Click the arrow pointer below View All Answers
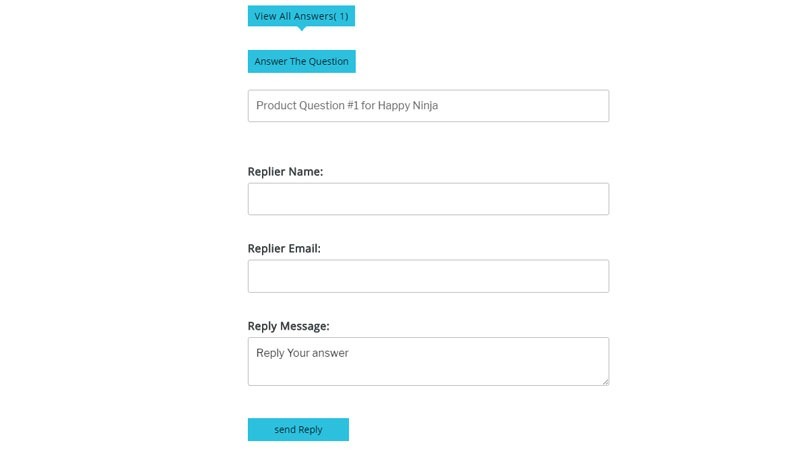This screenshot has height=461, width=797. click(301, 28)
